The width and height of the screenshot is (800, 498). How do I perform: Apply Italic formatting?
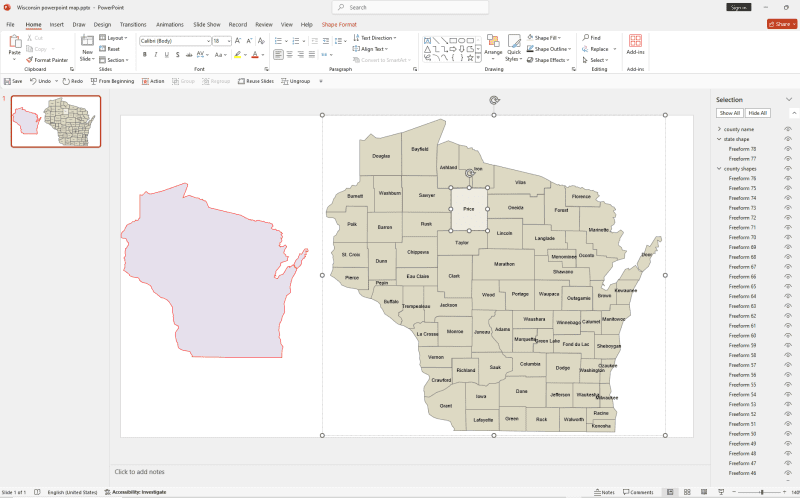tap(156, 55)
